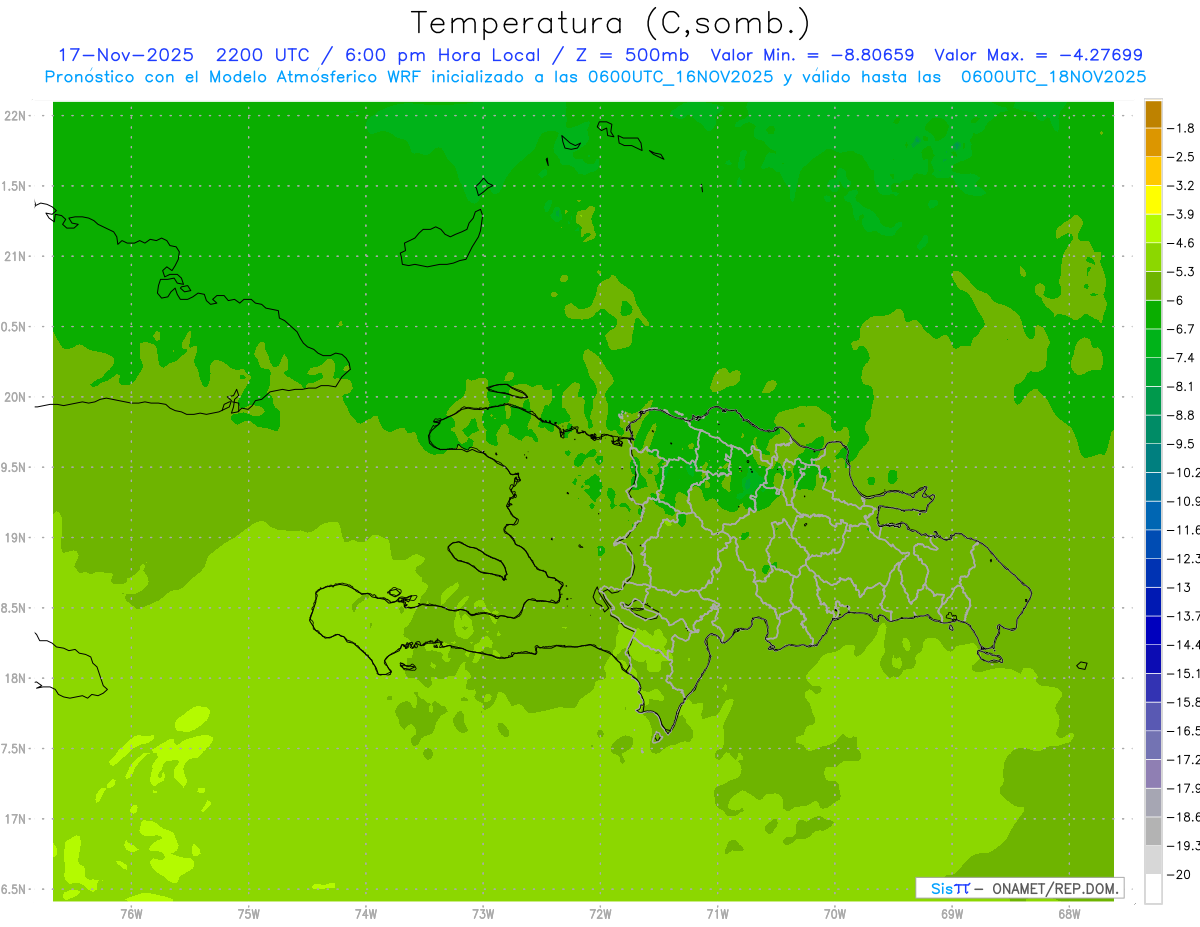The width and height of the screenshot is (1200, 927).
Task: Click the '76W' longitude axis label
Action: (131, 914)
